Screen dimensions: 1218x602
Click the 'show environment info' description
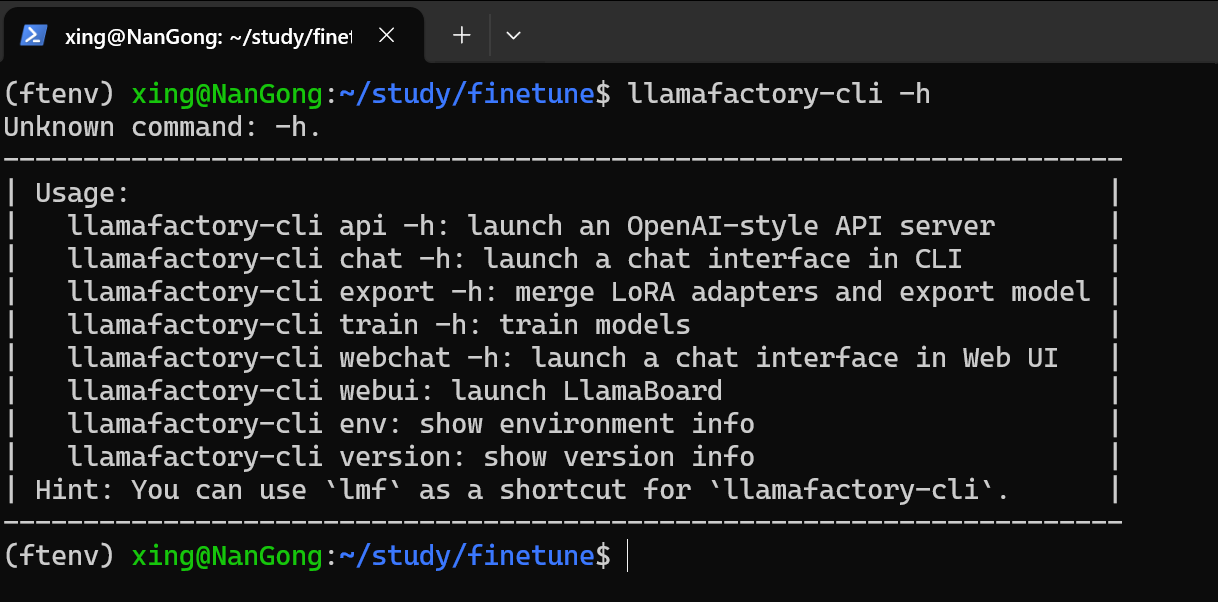click(587, 424)
